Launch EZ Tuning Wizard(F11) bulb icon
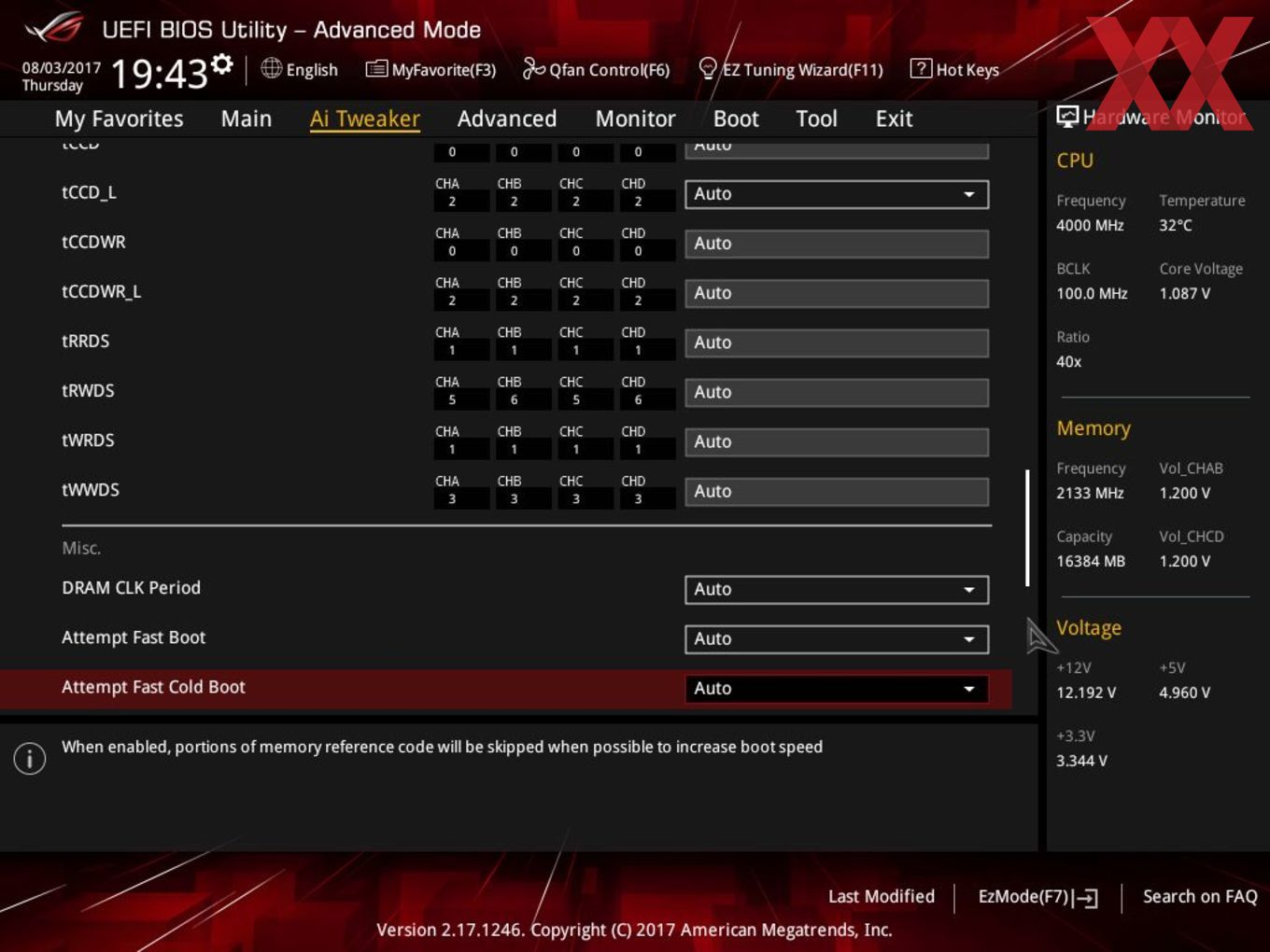Screen dimensions: 1270x952 click(x=708, y=68)
